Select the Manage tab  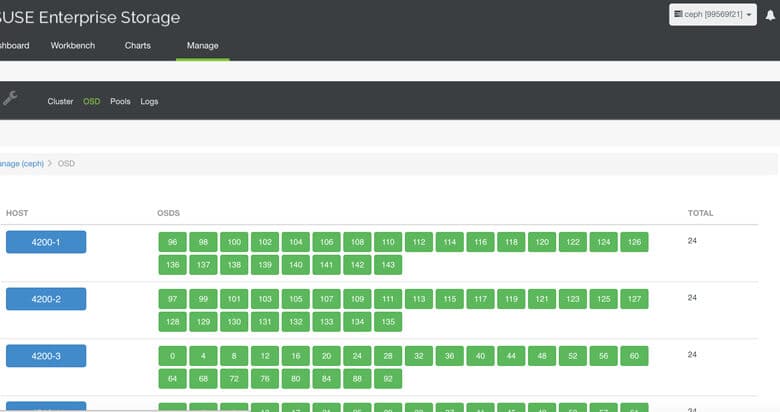202,45
